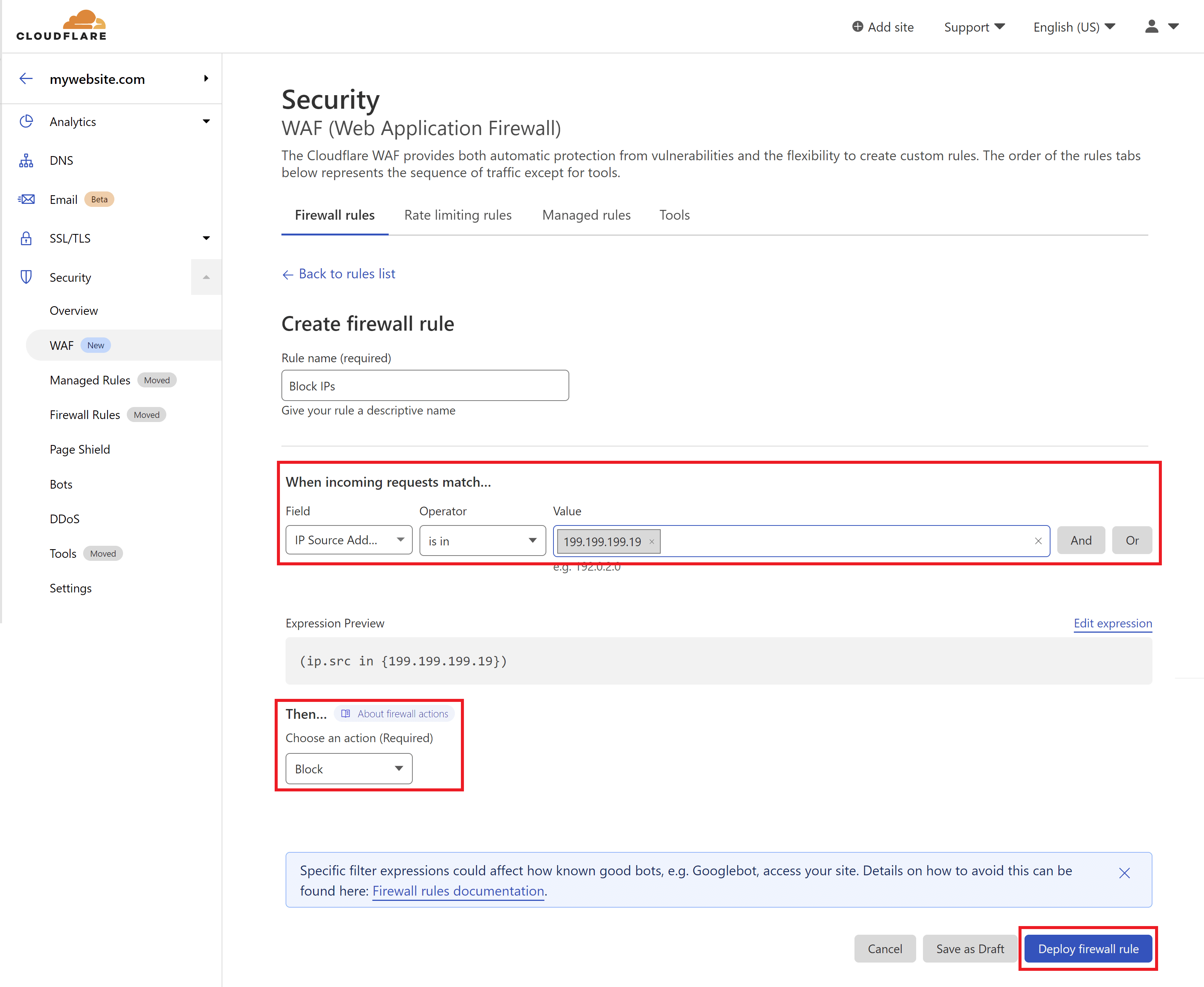Viewport: 1204px width, 987px height.
Task: Click the Cloudflare logo
Action: tap(61, 26)
